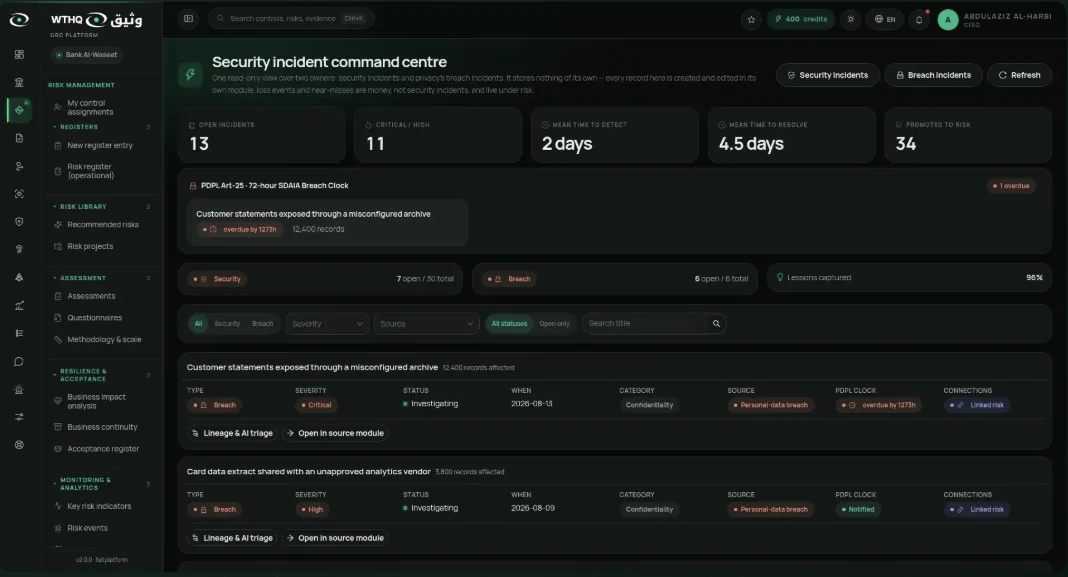Open the list icon in the left rail
The width and height of the screenshot is (1068, 577).
pyautogui.click(x=19, y=333)
